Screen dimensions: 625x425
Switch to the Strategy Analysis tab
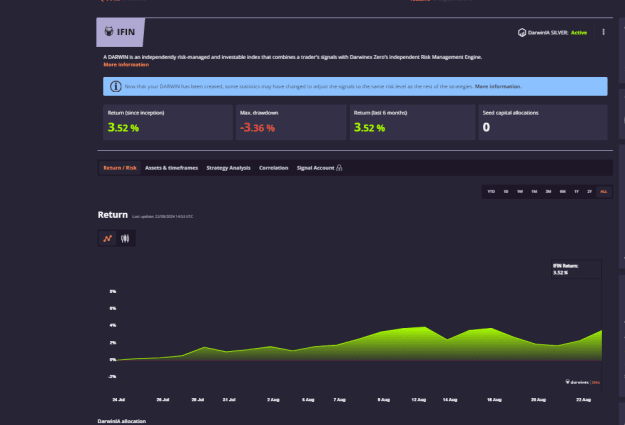tap(228, 168)
